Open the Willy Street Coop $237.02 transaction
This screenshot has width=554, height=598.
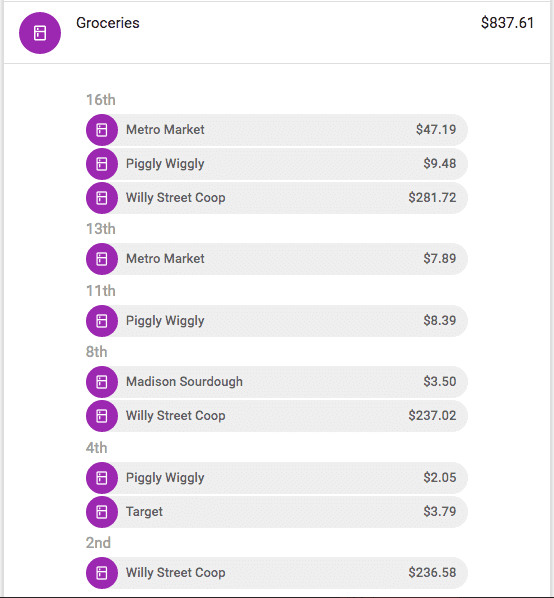click(x=277, y=416)
